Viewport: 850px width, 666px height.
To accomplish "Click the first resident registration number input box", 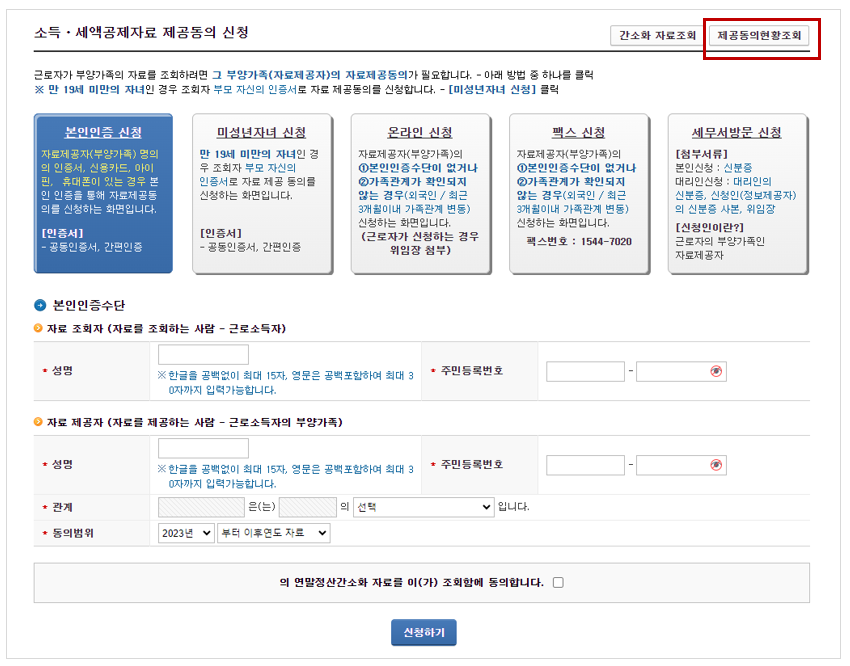I will tap(585, 371).
